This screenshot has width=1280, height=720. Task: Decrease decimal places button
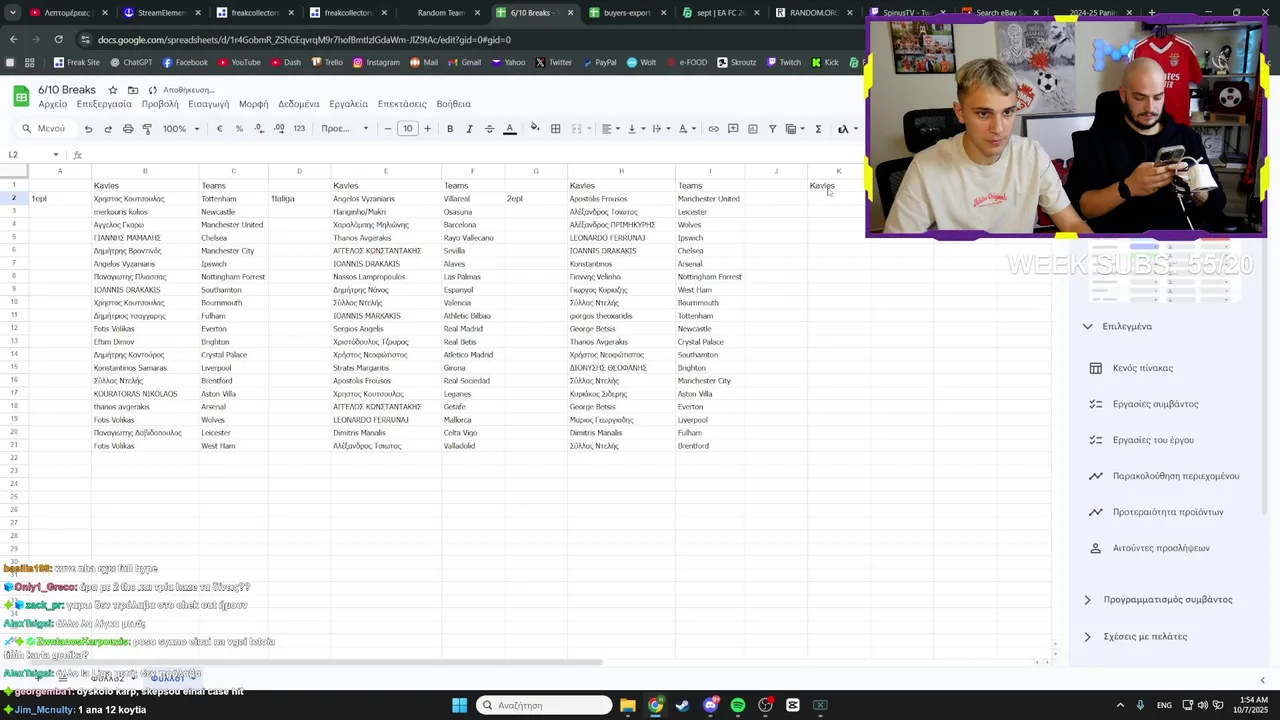(x=259, y=129)
